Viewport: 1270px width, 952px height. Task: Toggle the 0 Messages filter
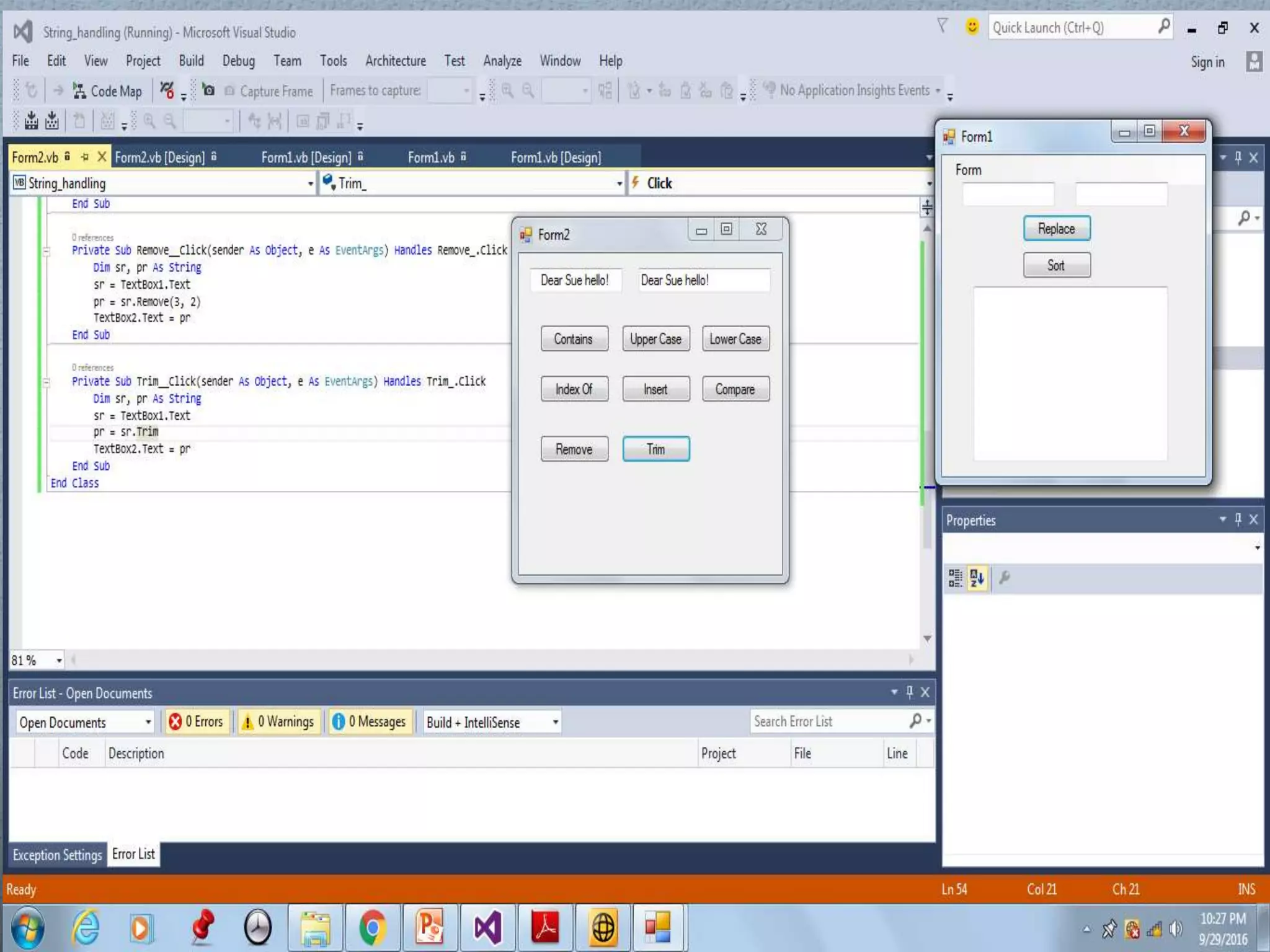[370, 721]
